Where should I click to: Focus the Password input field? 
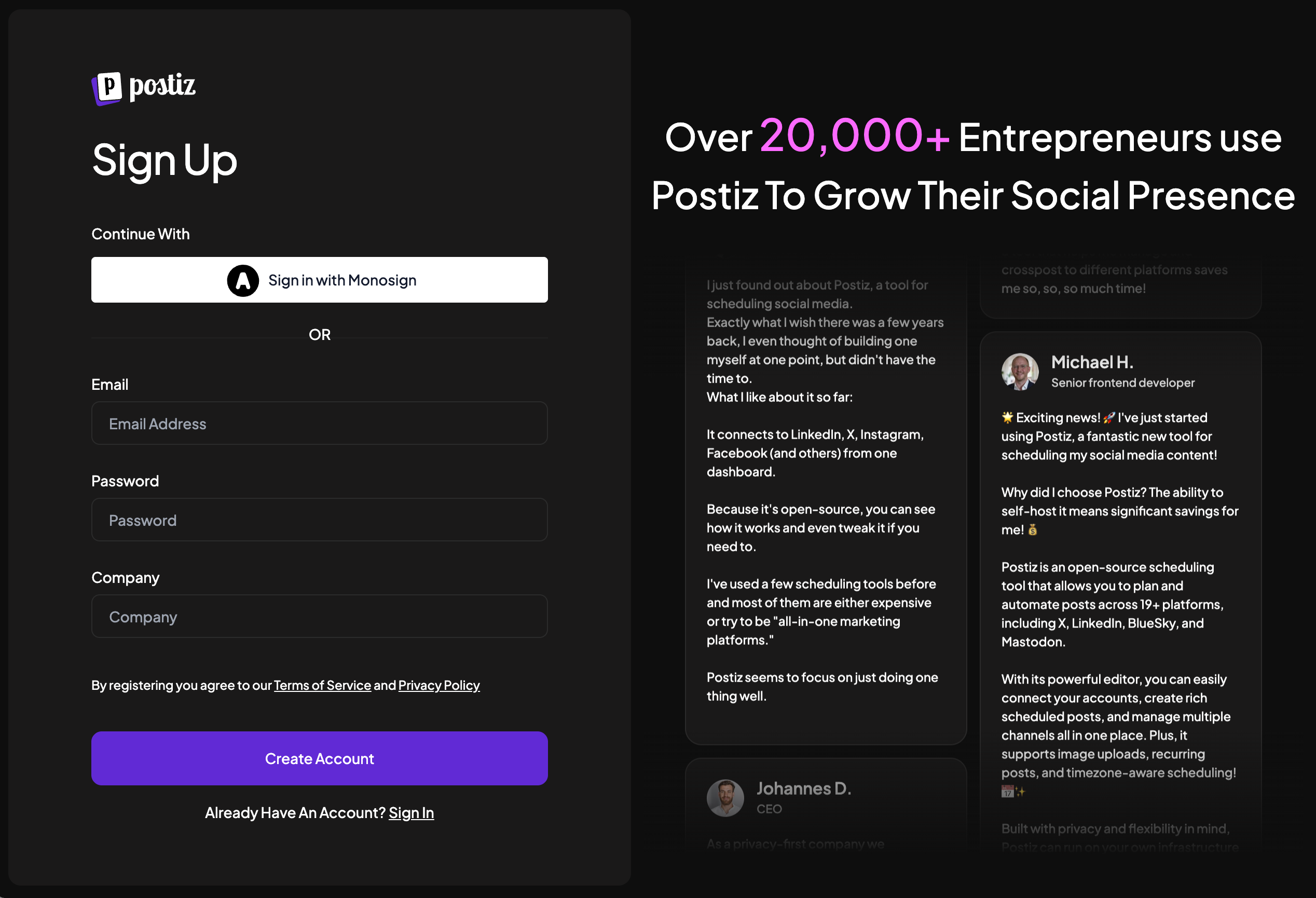[319, 520]
